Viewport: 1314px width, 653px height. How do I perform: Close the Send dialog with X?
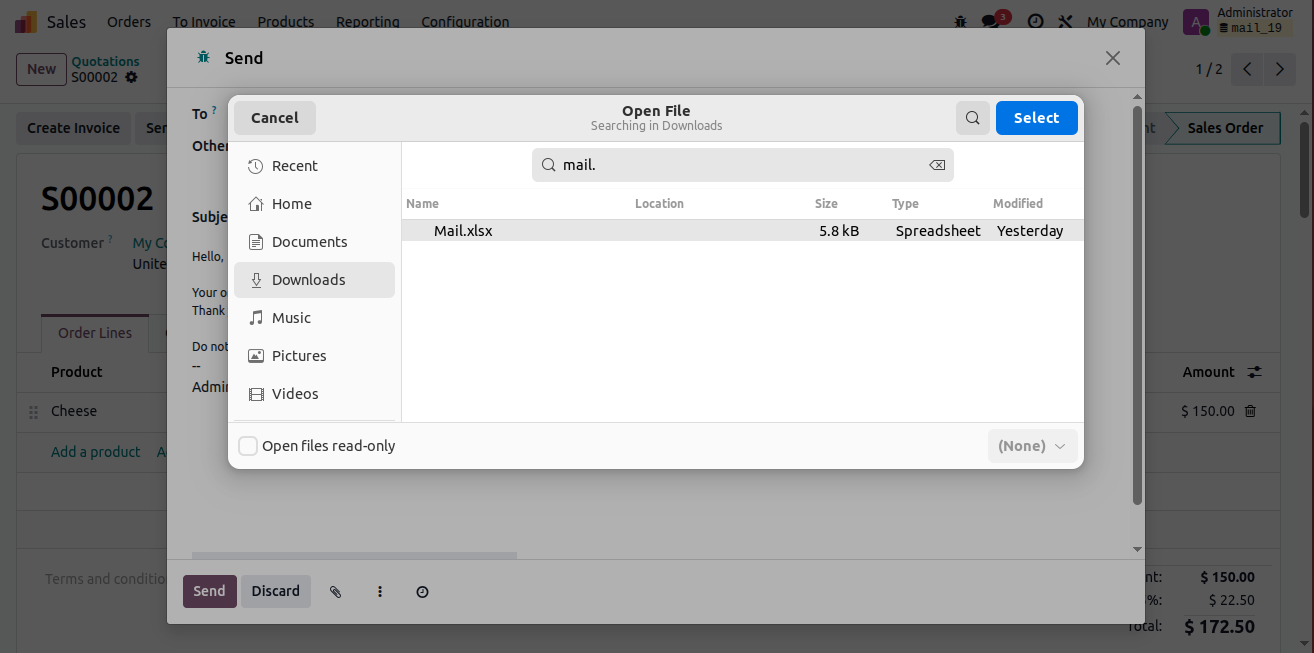1113,58
